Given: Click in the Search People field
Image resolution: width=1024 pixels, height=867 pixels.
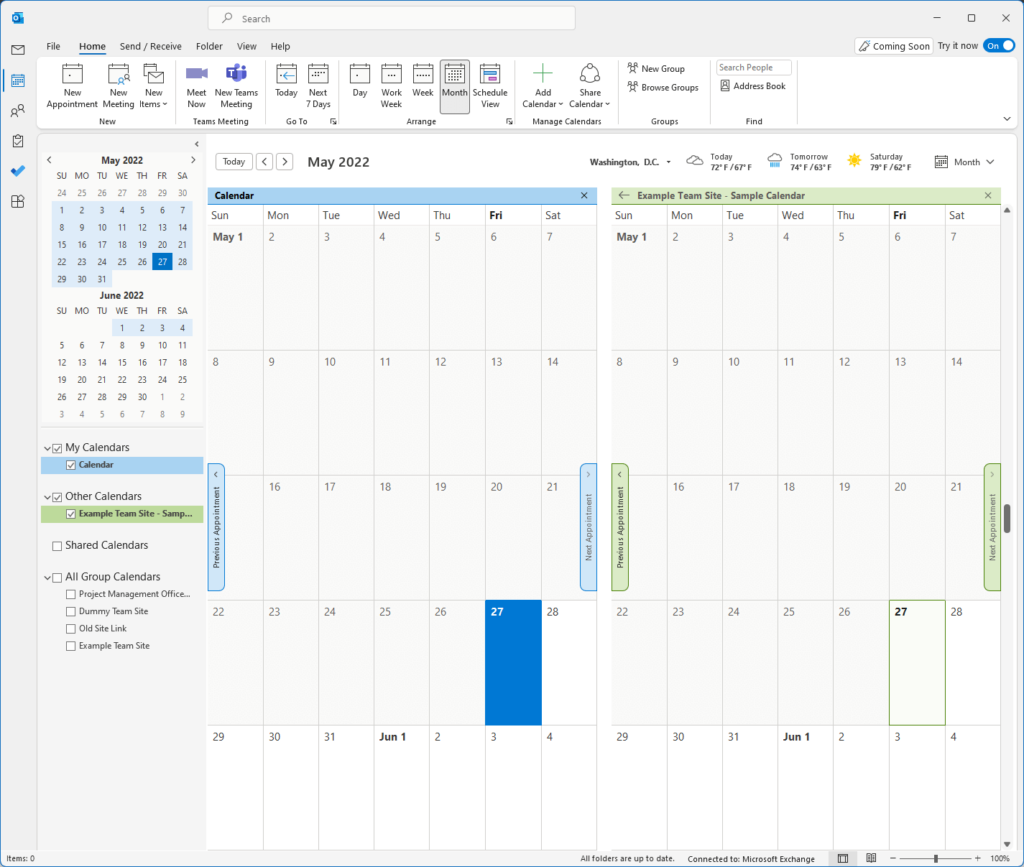Looking at the screenshot, I should (x=754, y=67).
